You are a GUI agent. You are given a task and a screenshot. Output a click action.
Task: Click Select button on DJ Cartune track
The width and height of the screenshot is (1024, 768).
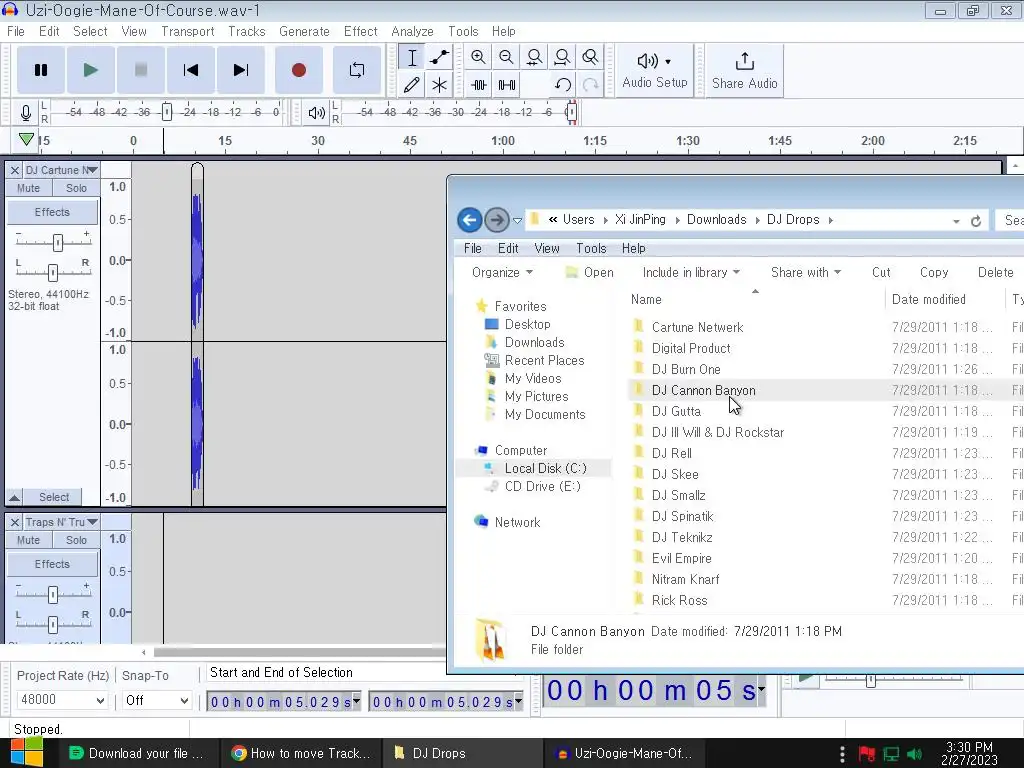(54, 497)
